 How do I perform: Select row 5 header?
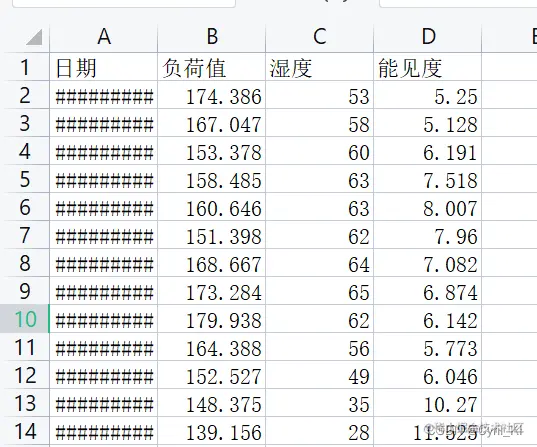point(25,179)
